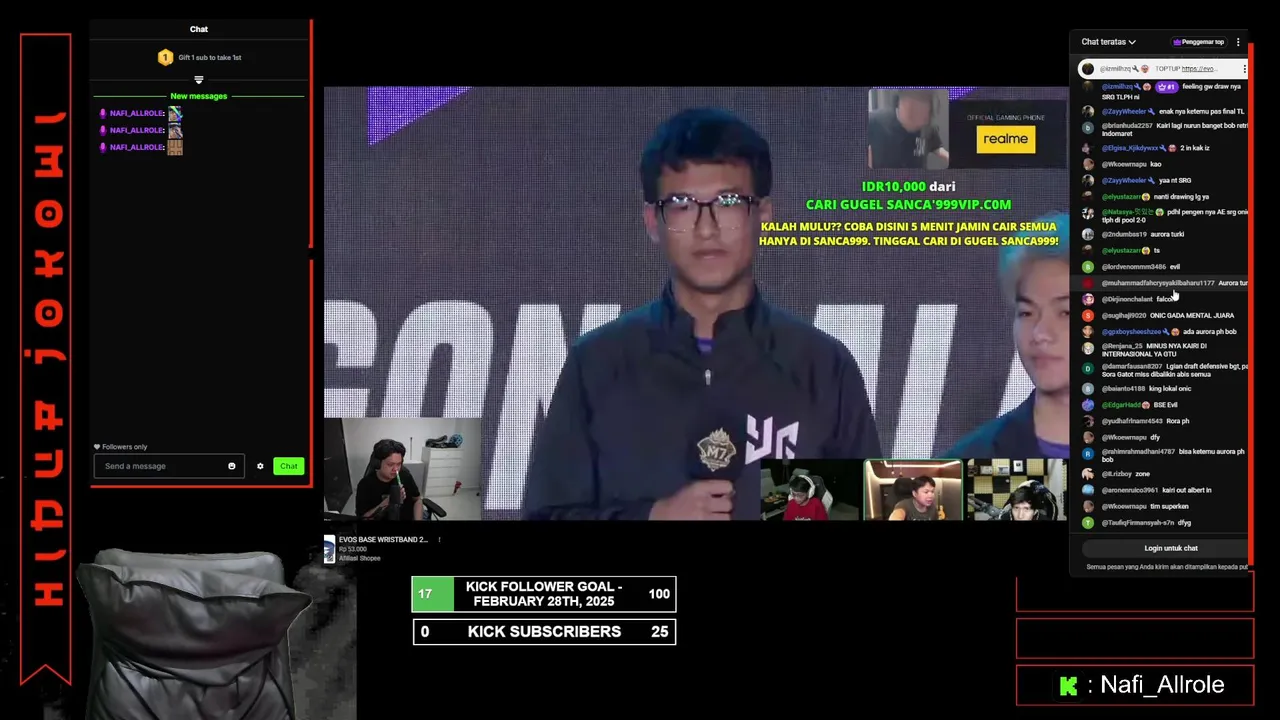This screenshot has width=1280, height=720.
Task: Click avatar of @TaufiqFirmansyah-s7n
Action: (1088, 523)
